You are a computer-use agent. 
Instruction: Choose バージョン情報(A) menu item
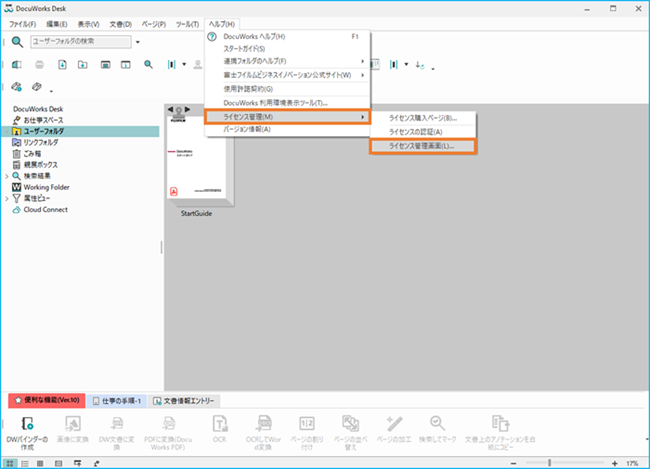(x=287, y=129)
